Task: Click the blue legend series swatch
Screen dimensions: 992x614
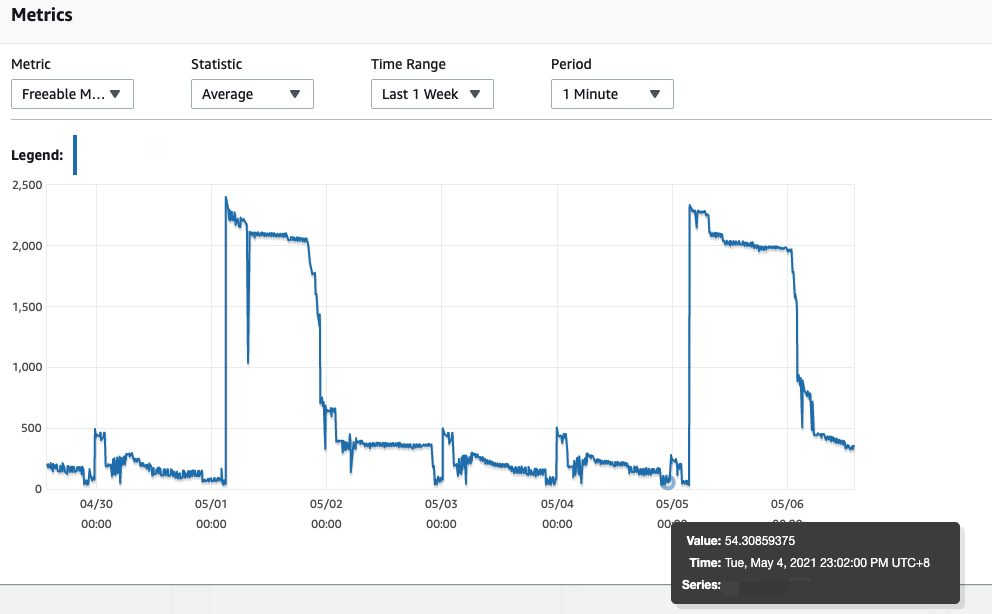Action: tap(75, 155)
